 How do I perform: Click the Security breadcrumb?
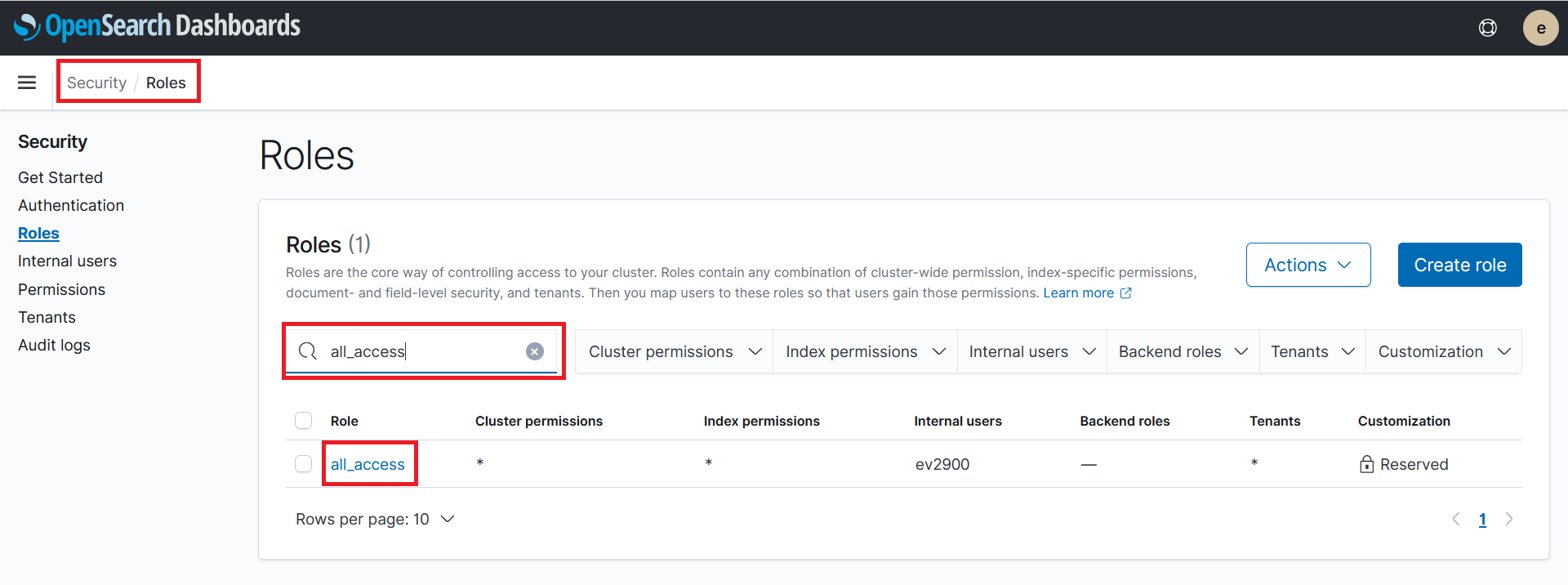(96, 83)
